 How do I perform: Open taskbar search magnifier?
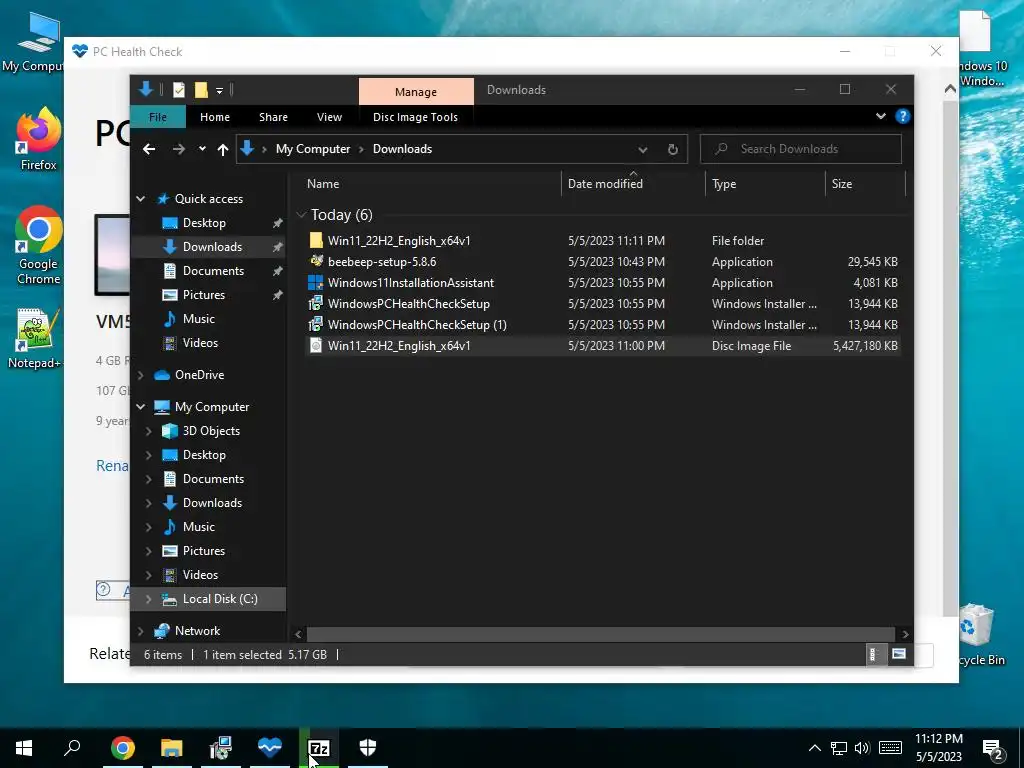pos(72,748)
